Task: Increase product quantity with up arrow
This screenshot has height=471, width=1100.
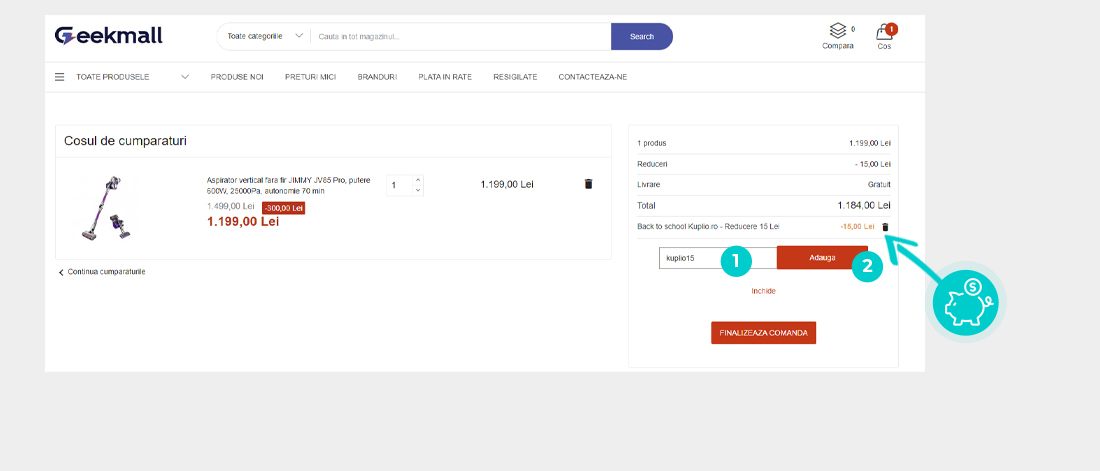Action: click(418, 180)
